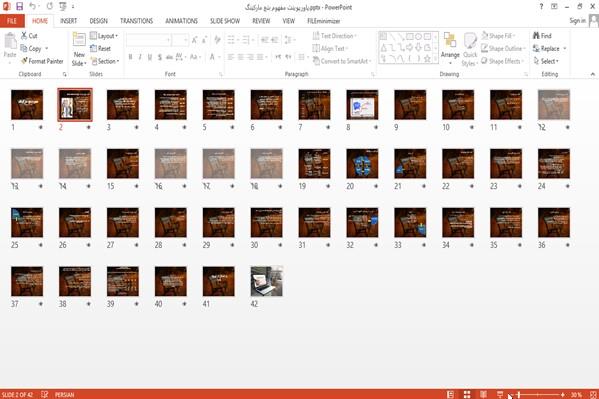This screenshot has height=399, width=599.
Task: Toggle Bold formatting
Action: (x=130, y=57)
